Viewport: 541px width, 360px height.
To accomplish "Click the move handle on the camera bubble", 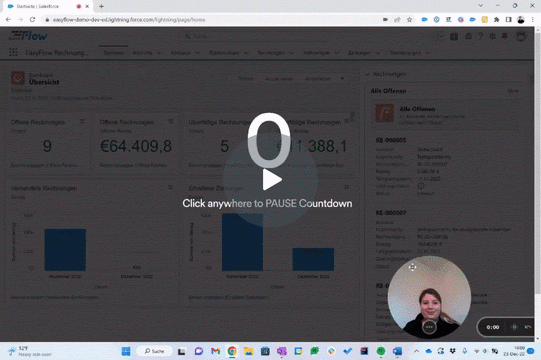I will pos(412,267).
